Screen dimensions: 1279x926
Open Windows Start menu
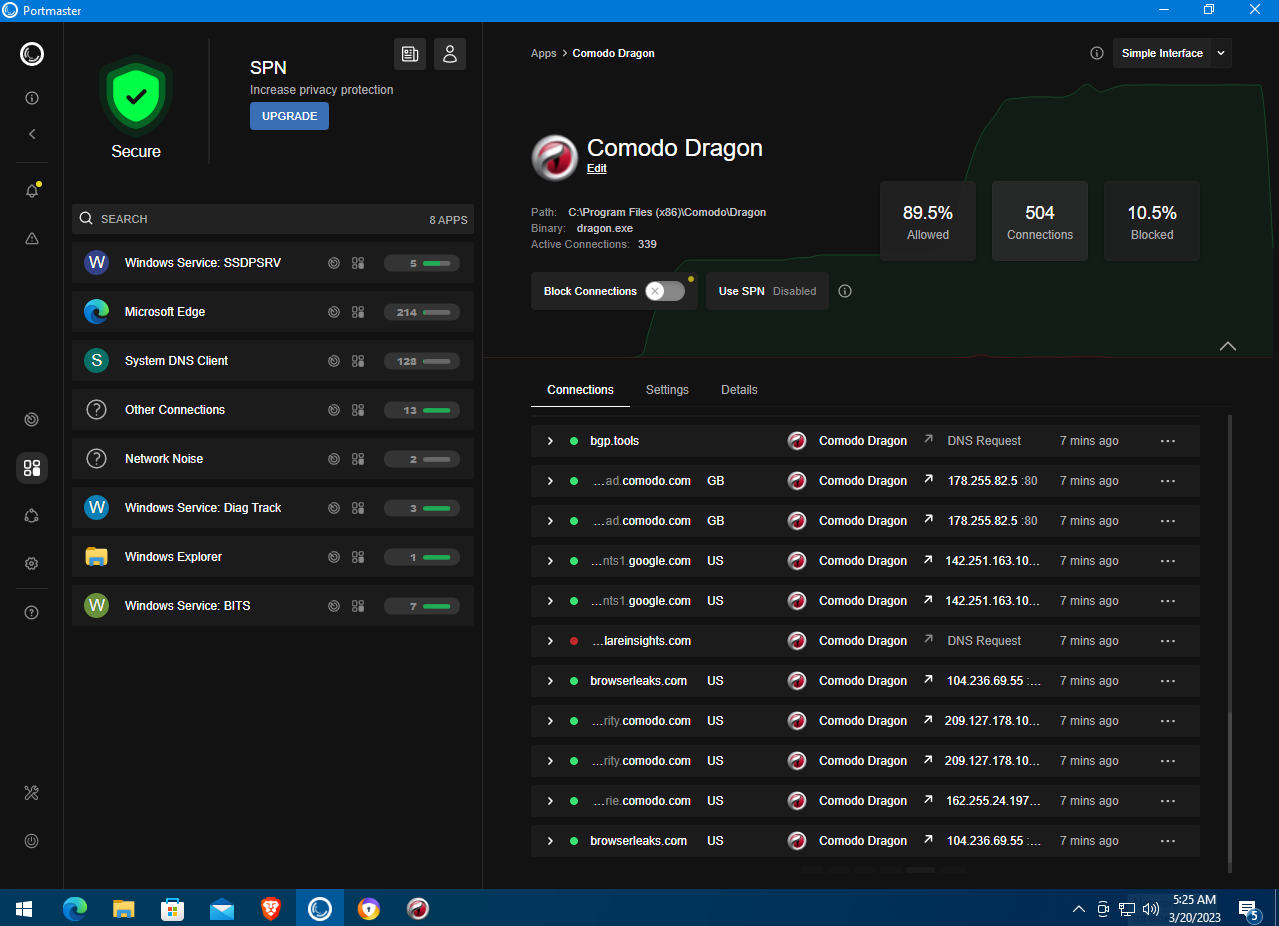[x=24, y=908]
